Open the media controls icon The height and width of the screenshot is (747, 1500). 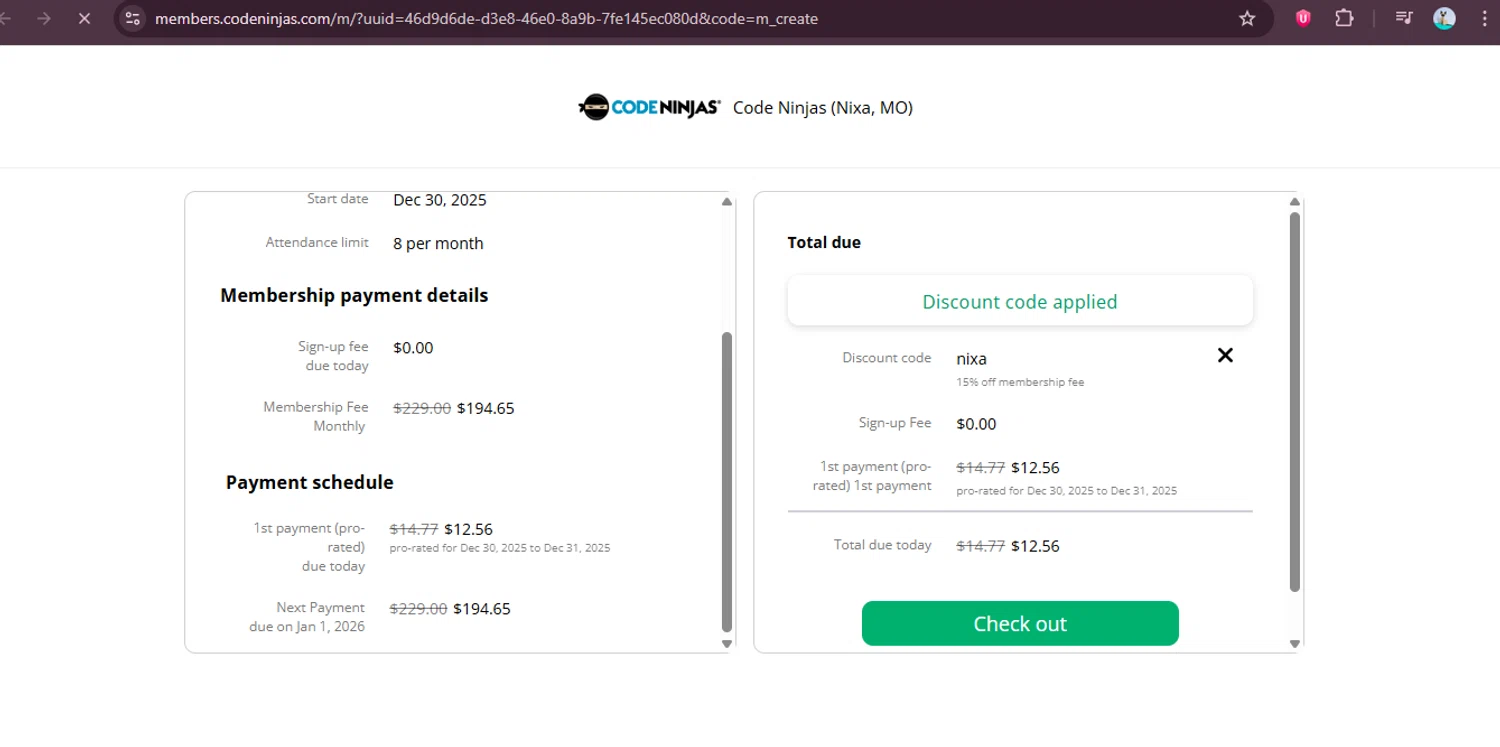pyautogui.click(x=1404, y=18)
